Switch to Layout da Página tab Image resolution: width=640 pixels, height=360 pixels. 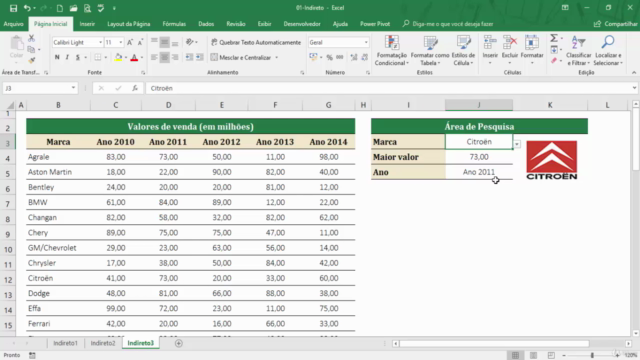129,24
